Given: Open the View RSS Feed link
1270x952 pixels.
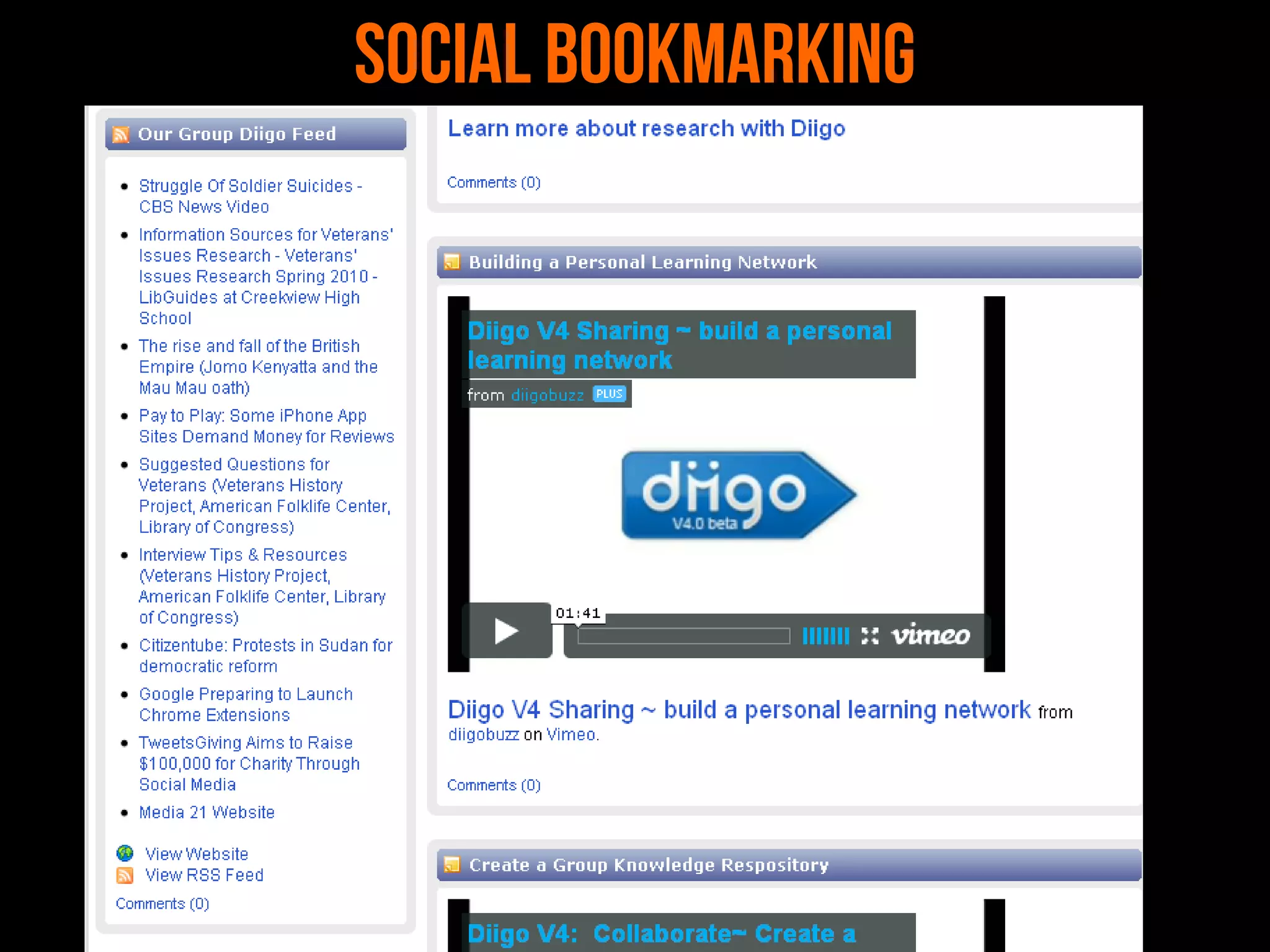Looking at the screenshot, I should point(204,875).
